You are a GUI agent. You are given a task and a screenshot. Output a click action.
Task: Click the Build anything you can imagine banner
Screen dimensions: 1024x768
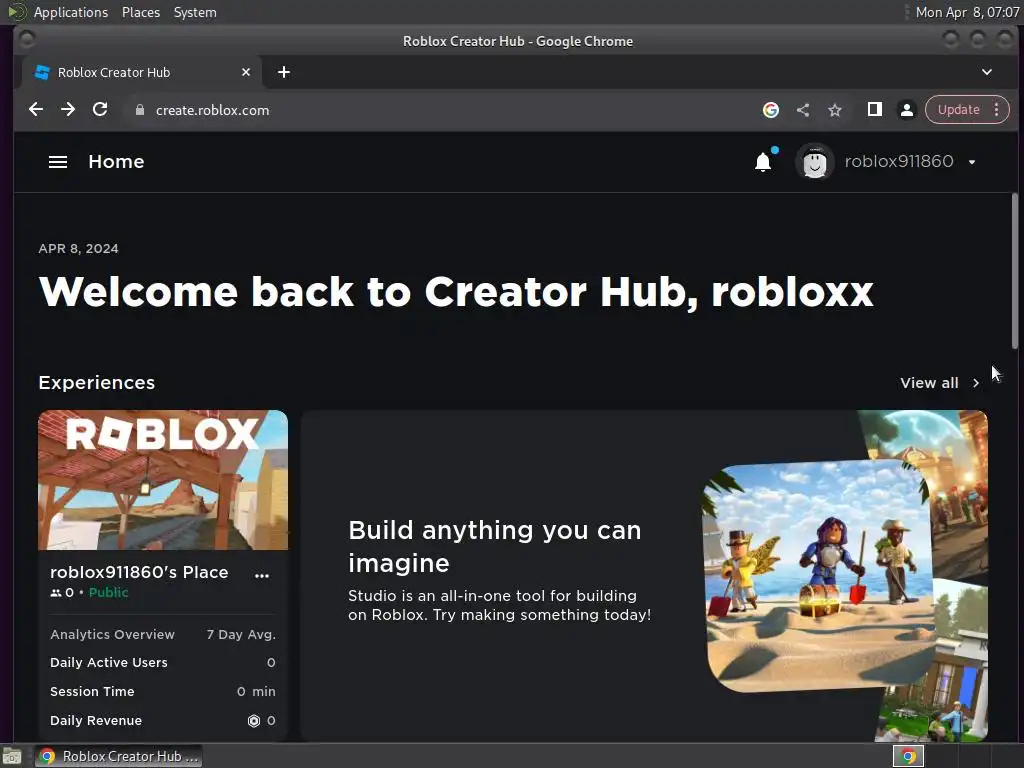point(644,575)
